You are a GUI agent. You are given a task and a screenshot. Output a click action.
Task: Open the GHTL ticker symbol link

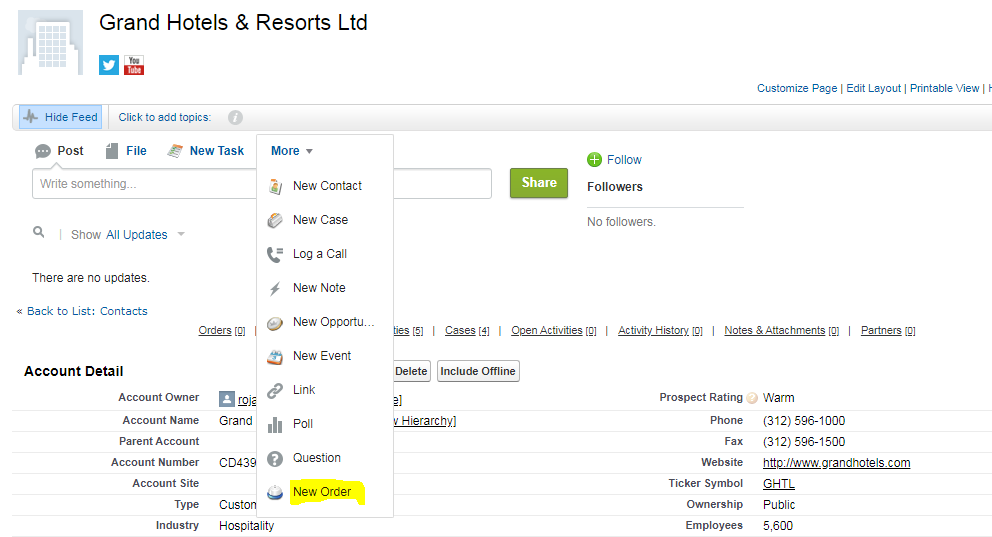[x=779, y=484]
